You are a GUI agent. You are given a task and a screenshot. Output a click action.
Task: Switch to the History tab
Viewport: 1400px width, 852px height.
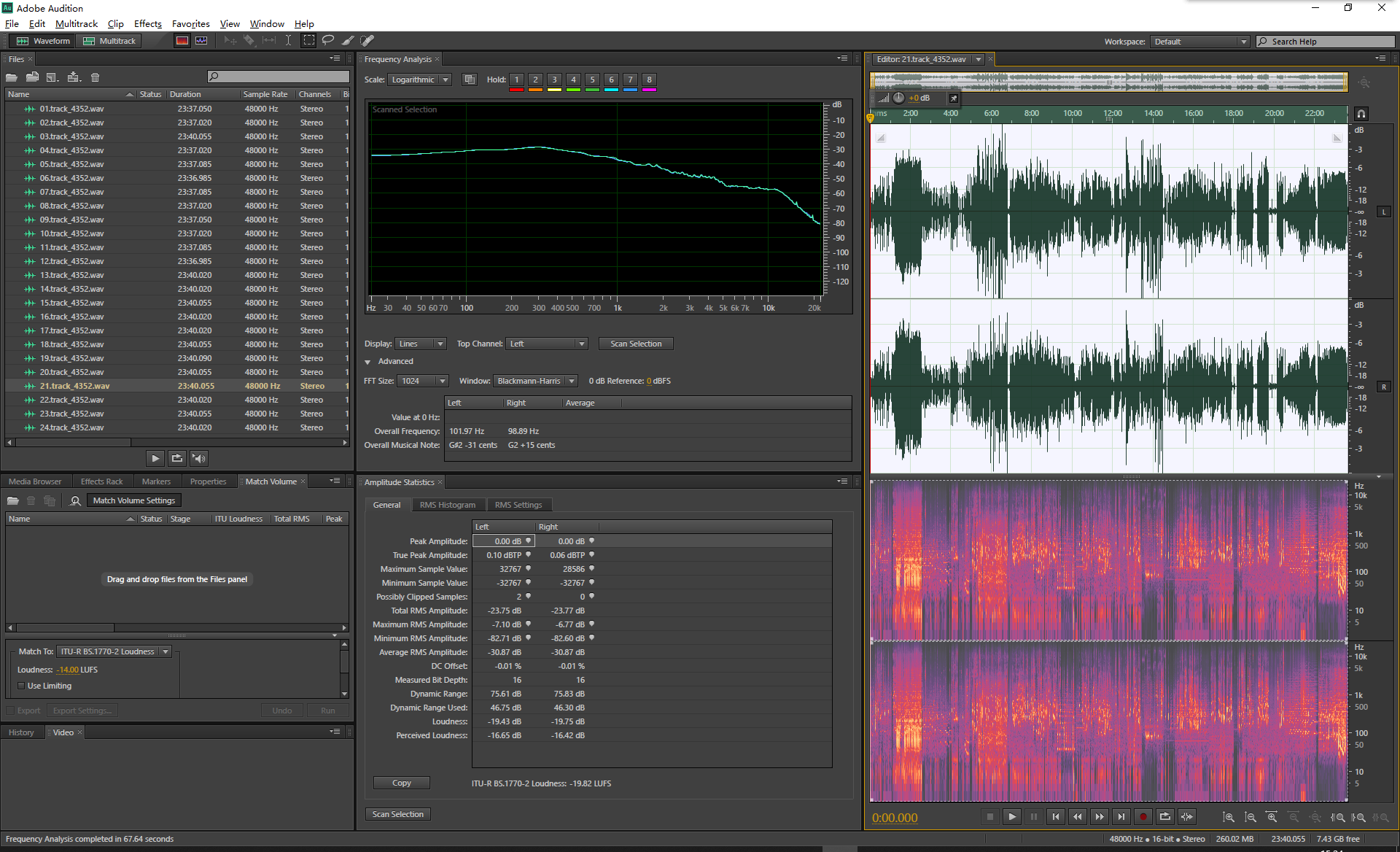(21, 732)
